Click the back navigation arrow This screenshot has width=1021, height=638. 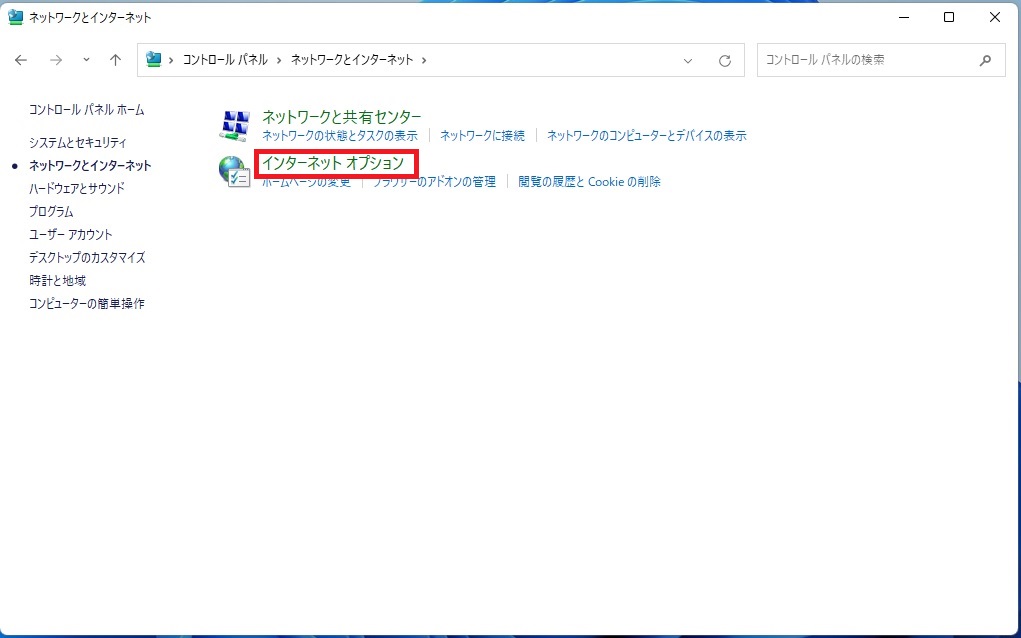click(x=20, y=60)
